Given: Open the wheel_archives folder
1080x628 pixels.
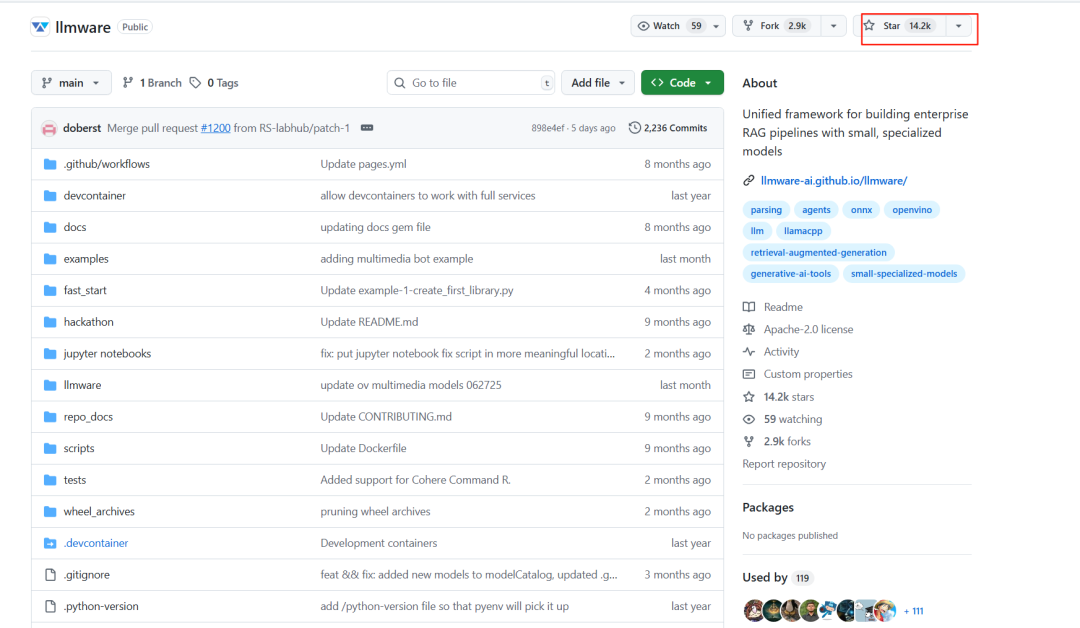Looking at the screenshot, I should click(x=99, y=512).
